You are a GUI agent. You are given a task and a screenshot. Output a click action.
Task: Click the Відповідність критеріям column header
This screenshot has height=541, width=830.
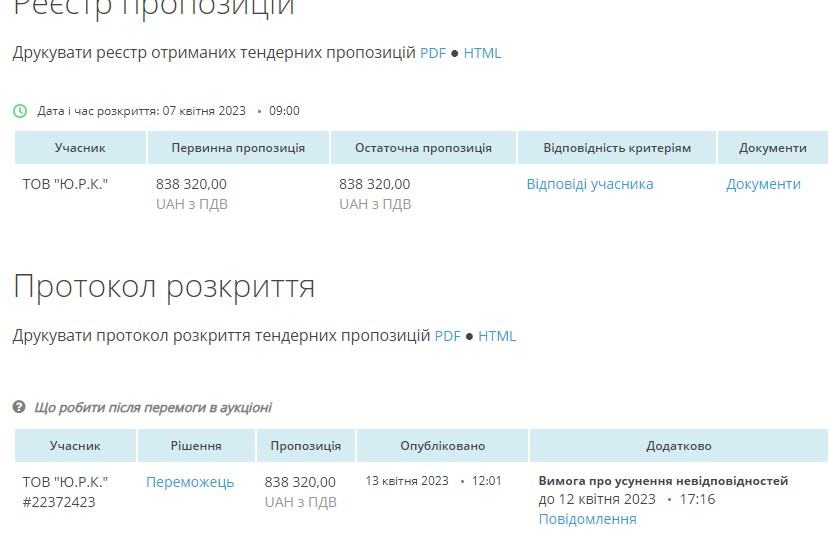click(x=616, y=148)
